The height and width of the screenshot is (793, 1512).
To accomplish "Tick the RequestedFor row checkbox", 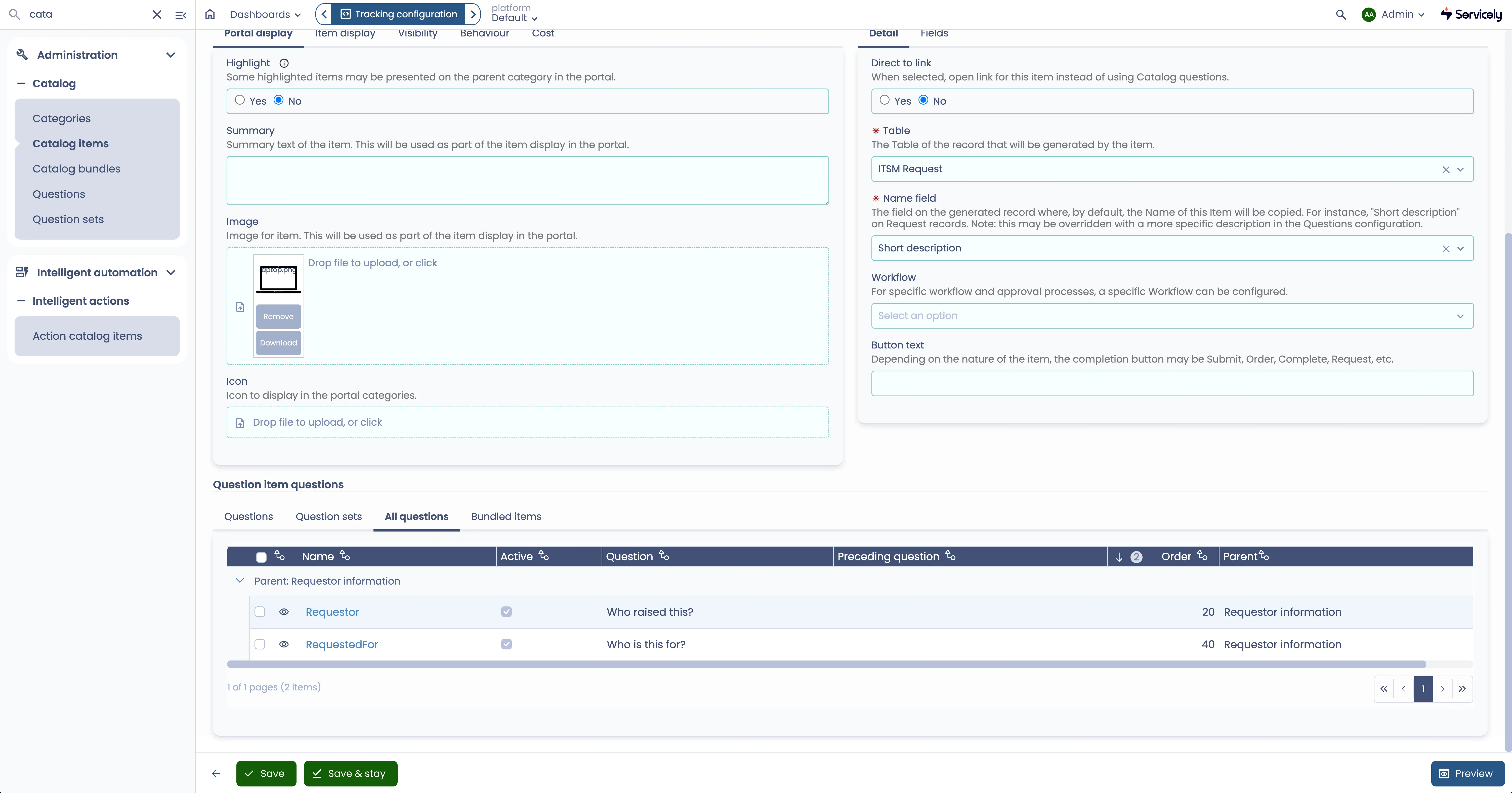I will click(260, 644).
